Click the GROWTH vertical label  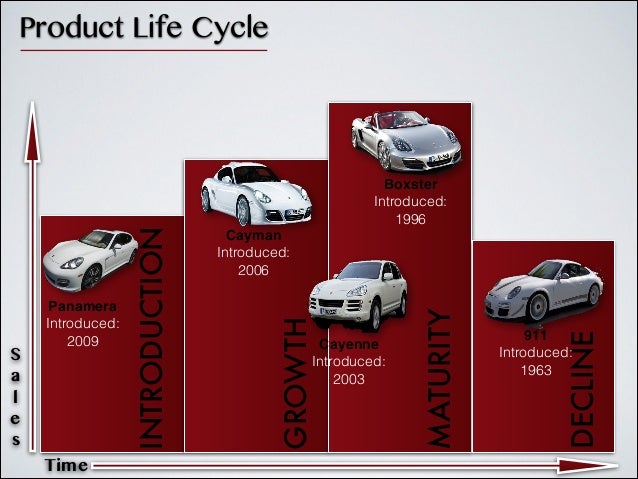pyautogui.click(x=295, y=383)
